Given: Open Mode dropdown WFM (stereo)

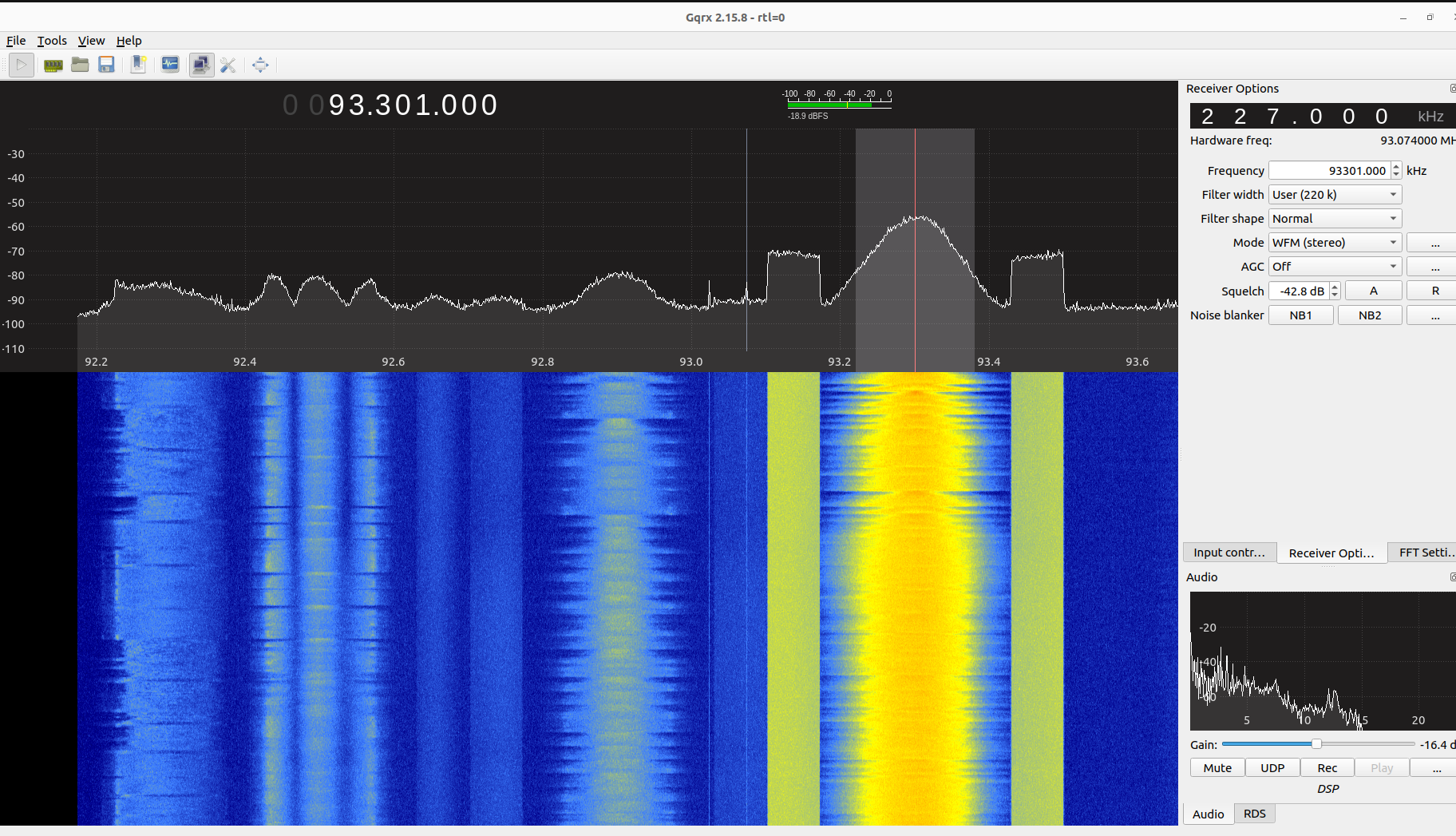Looking at the screenshot, I should [x=1335, y=243].
